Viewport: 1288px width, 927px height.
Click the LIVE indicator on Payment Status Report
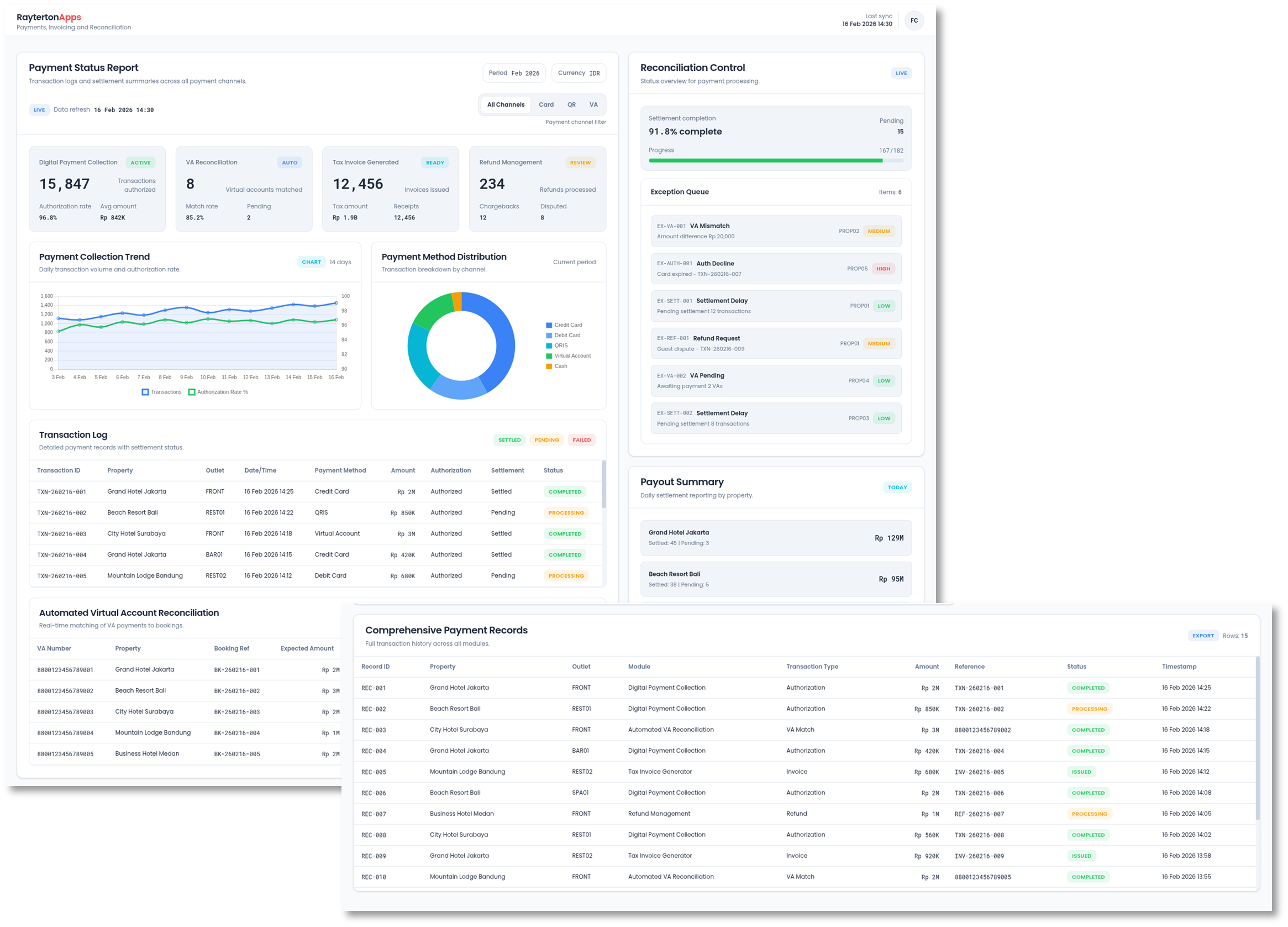pyautogui.click(x=39, y=109)
